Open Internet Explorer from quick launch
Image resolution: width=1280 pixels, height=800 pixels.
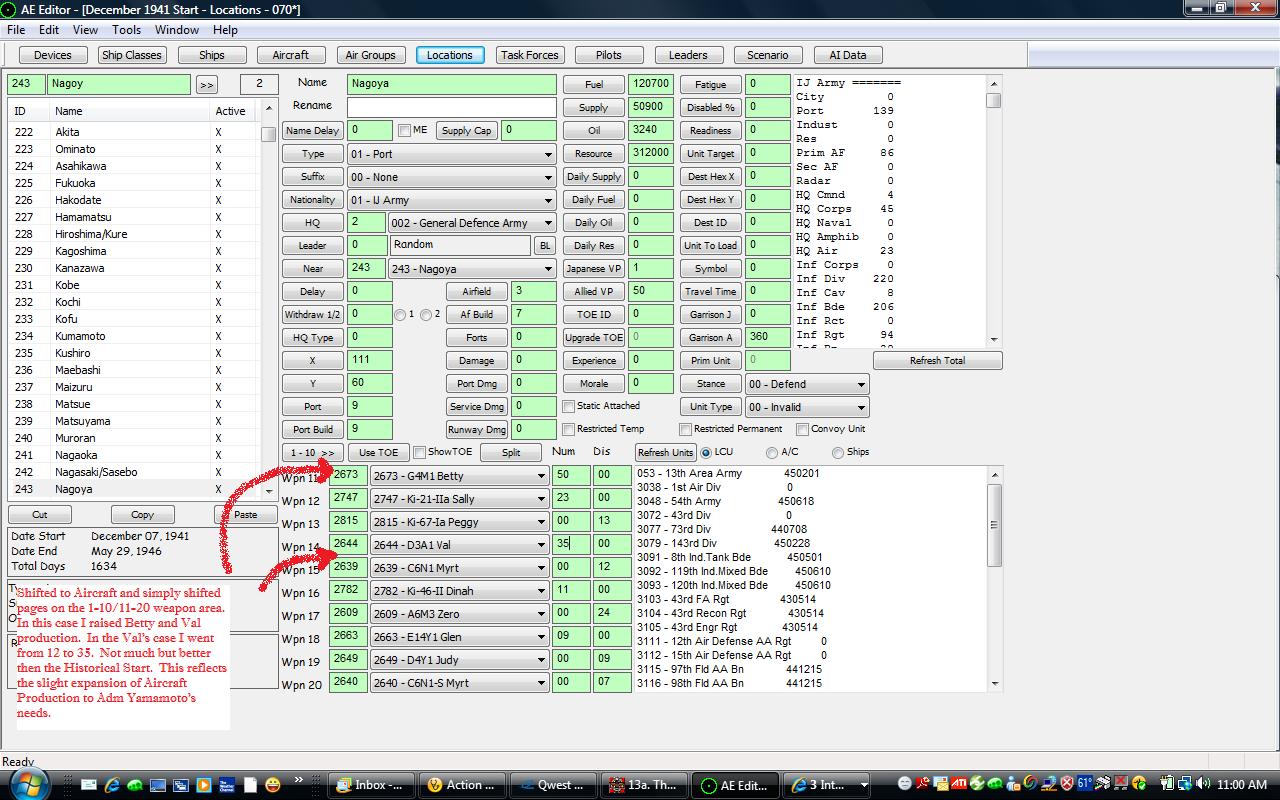click(112, 785)
